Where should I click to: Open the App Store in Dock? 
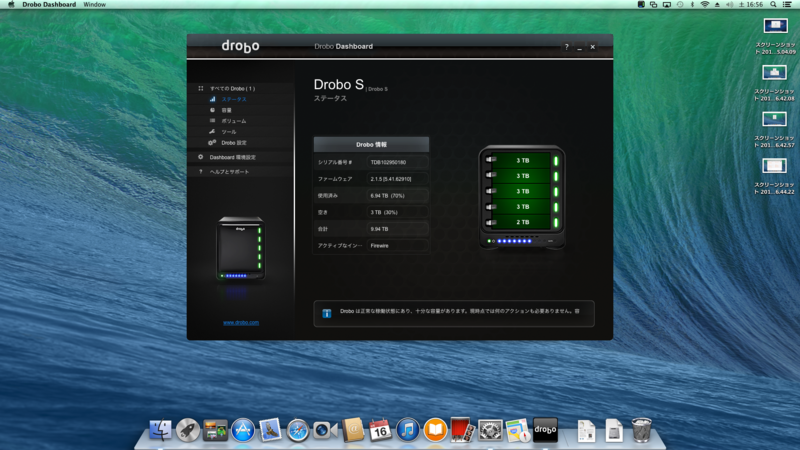(x=243, y=431)
